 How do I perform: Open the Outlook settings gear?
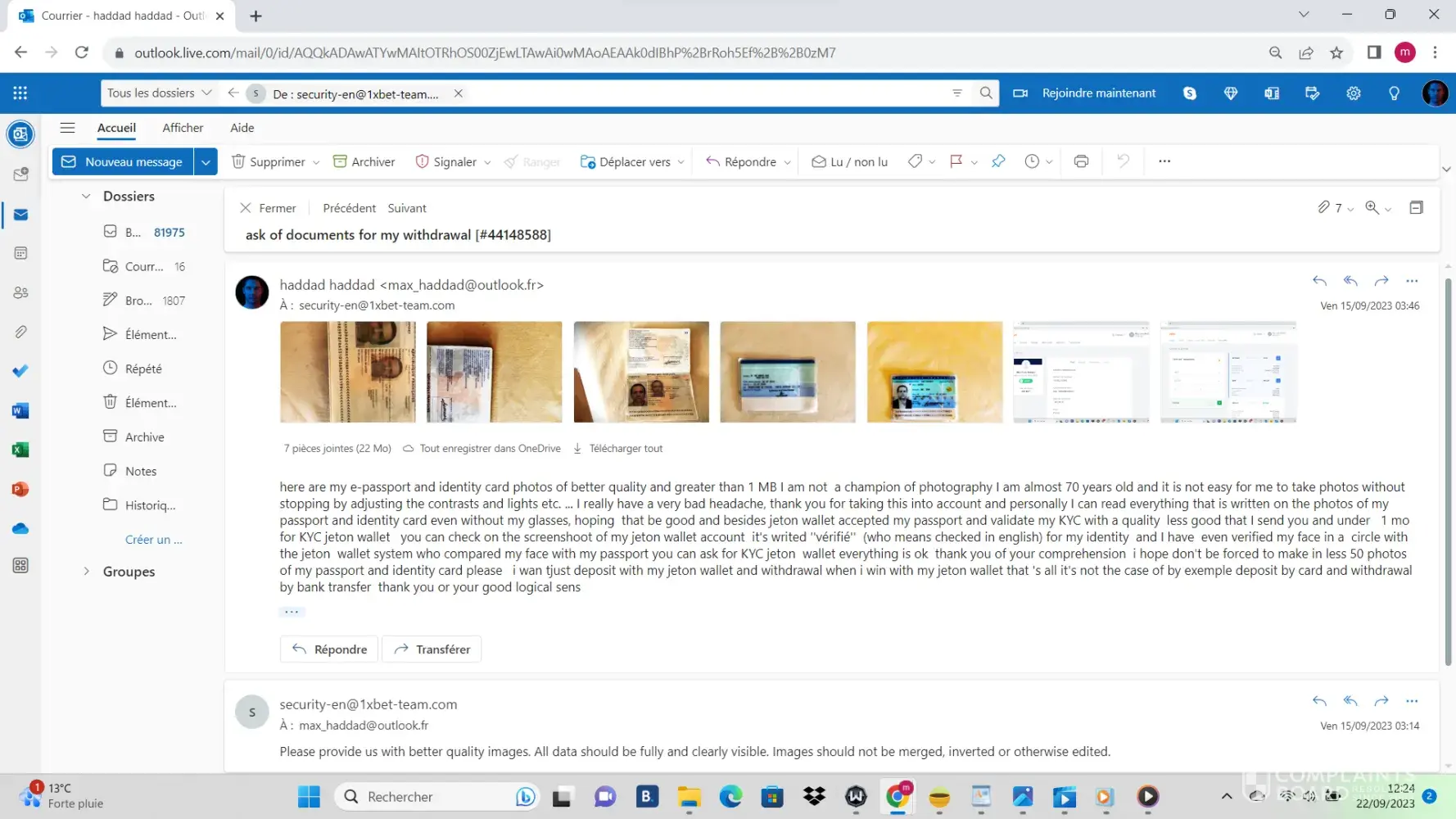point(1353,93)
